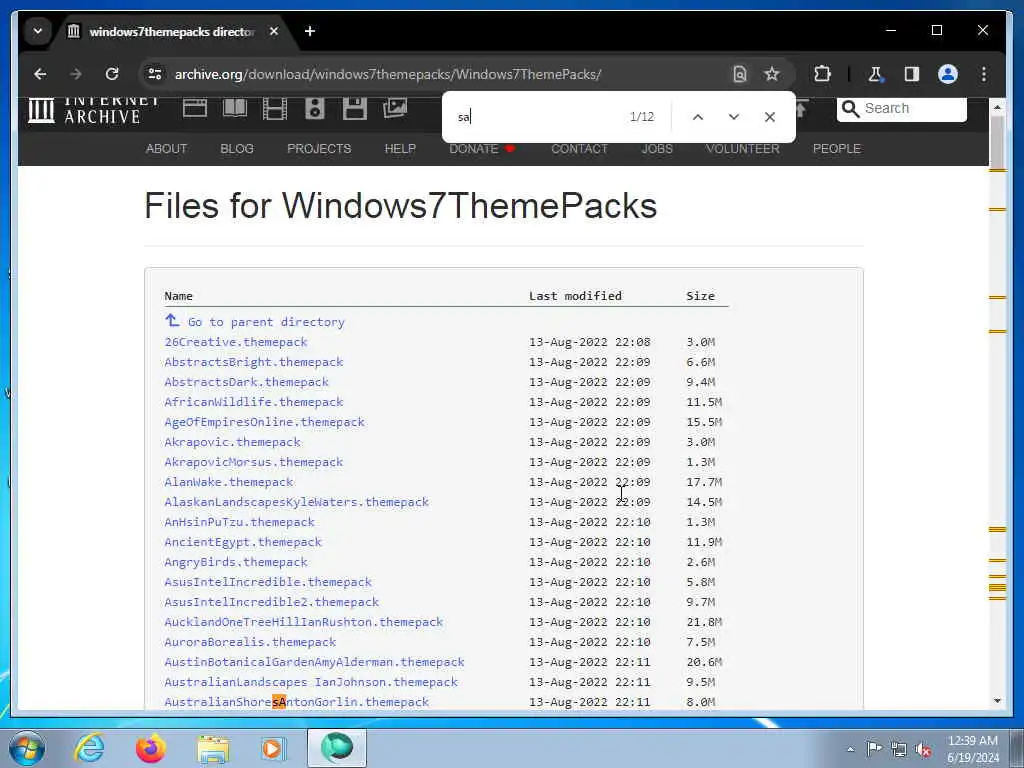Click page scrollbar up arrow
The width and height of the screenshot is (1024, 768).
pos(997,106)
